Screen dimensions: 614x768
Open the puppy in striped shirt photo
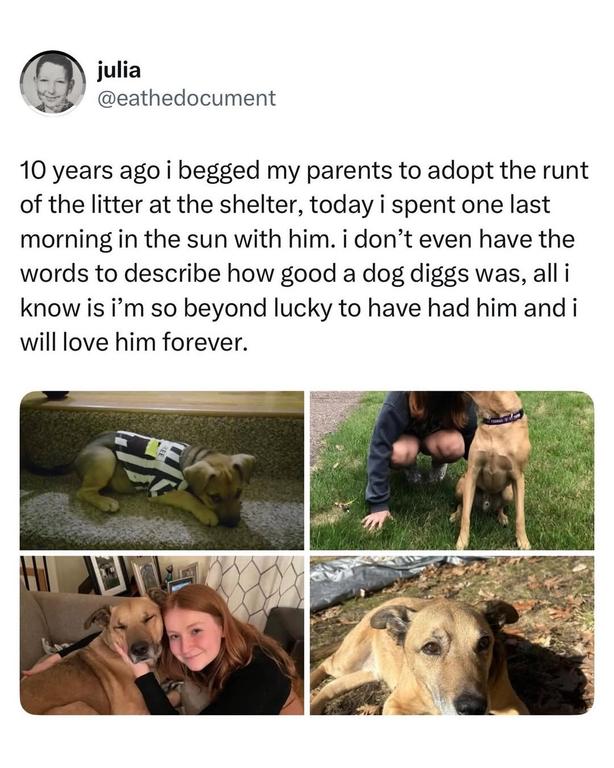tap(162, 470)
